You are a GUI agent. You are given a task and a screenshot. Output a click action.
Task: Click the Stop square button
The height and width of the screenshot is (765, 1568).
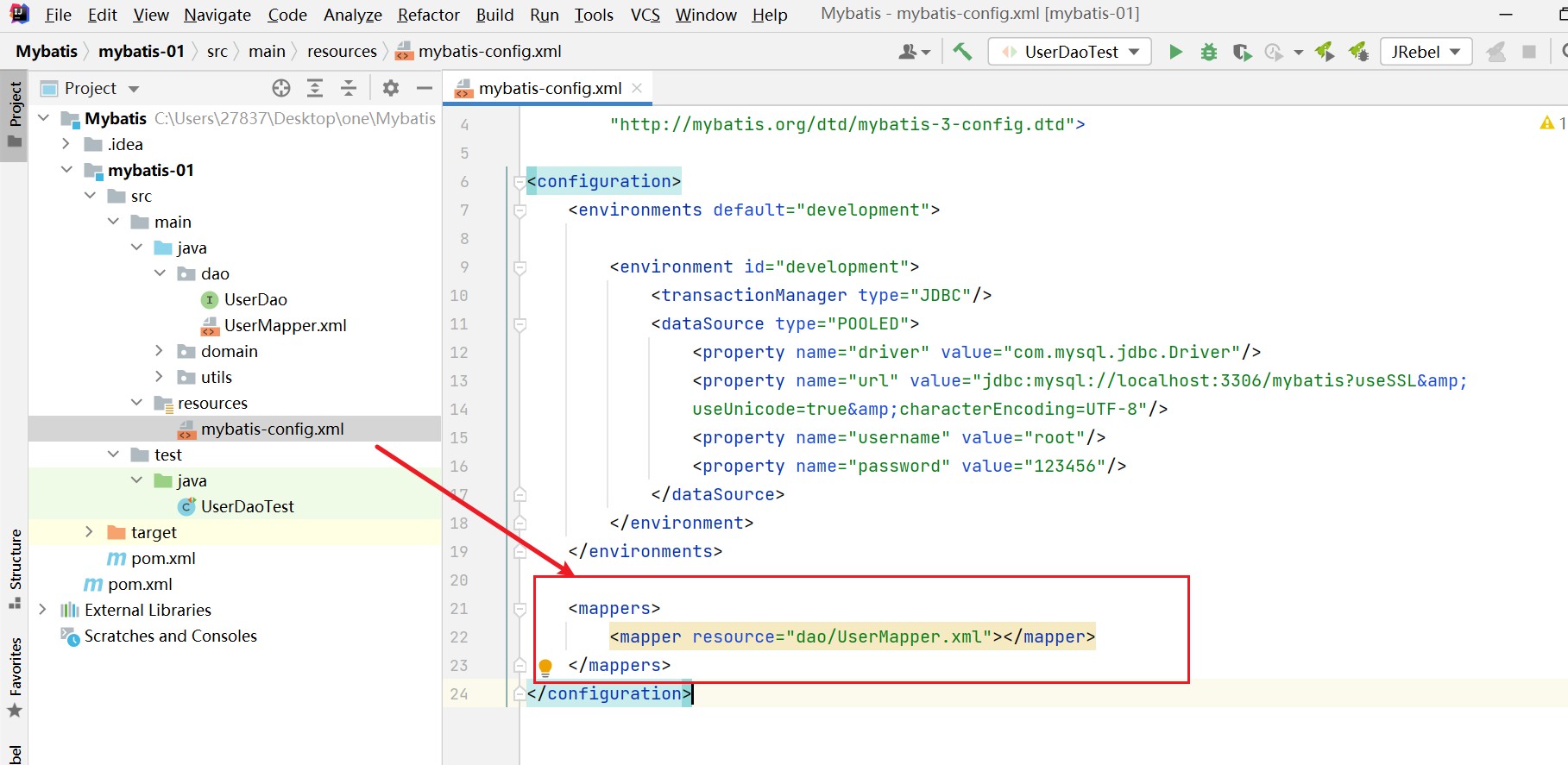(x=1529, y=52)
